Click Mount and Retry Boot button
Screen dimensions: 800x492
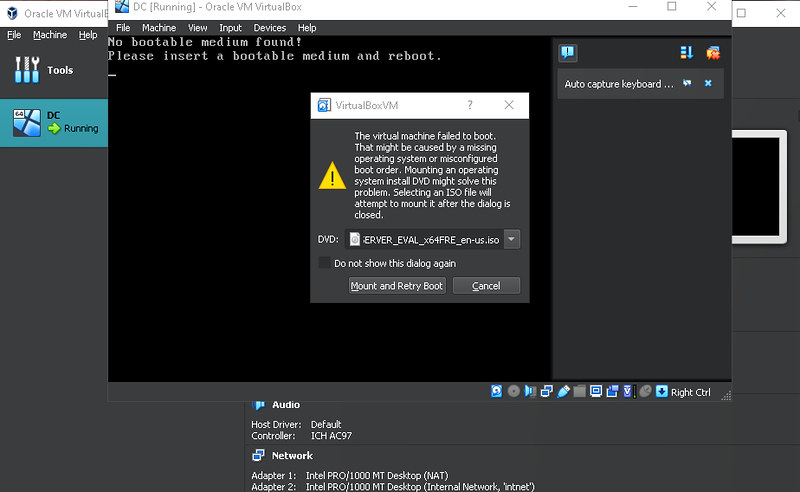pos(397,286)
